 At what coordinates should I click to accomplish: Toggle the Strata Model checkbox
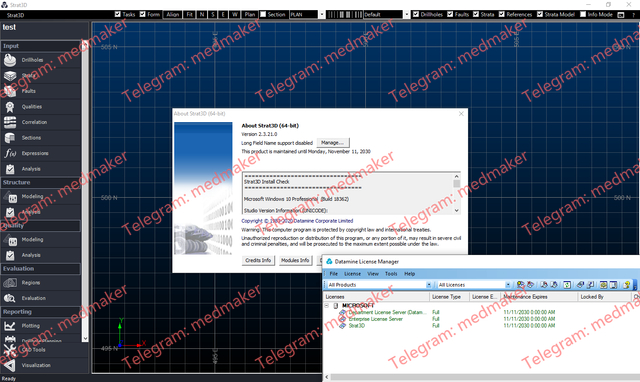540,14
